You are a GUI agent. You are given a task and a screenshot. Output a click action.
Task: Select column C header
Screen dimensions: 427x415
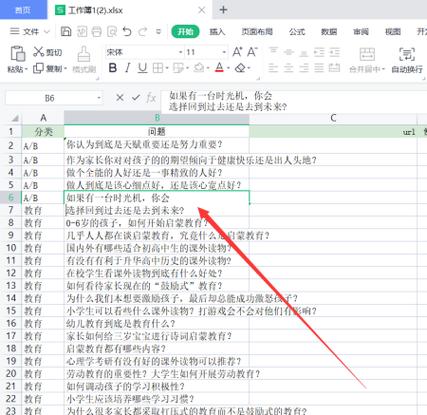(x=333, y=118)
